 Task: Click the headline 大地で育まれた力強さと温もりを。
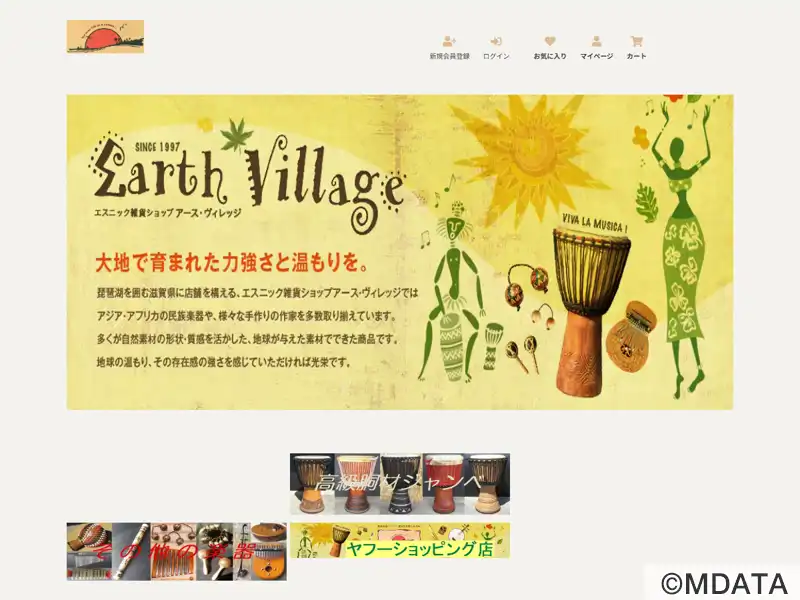click(232, 262)
